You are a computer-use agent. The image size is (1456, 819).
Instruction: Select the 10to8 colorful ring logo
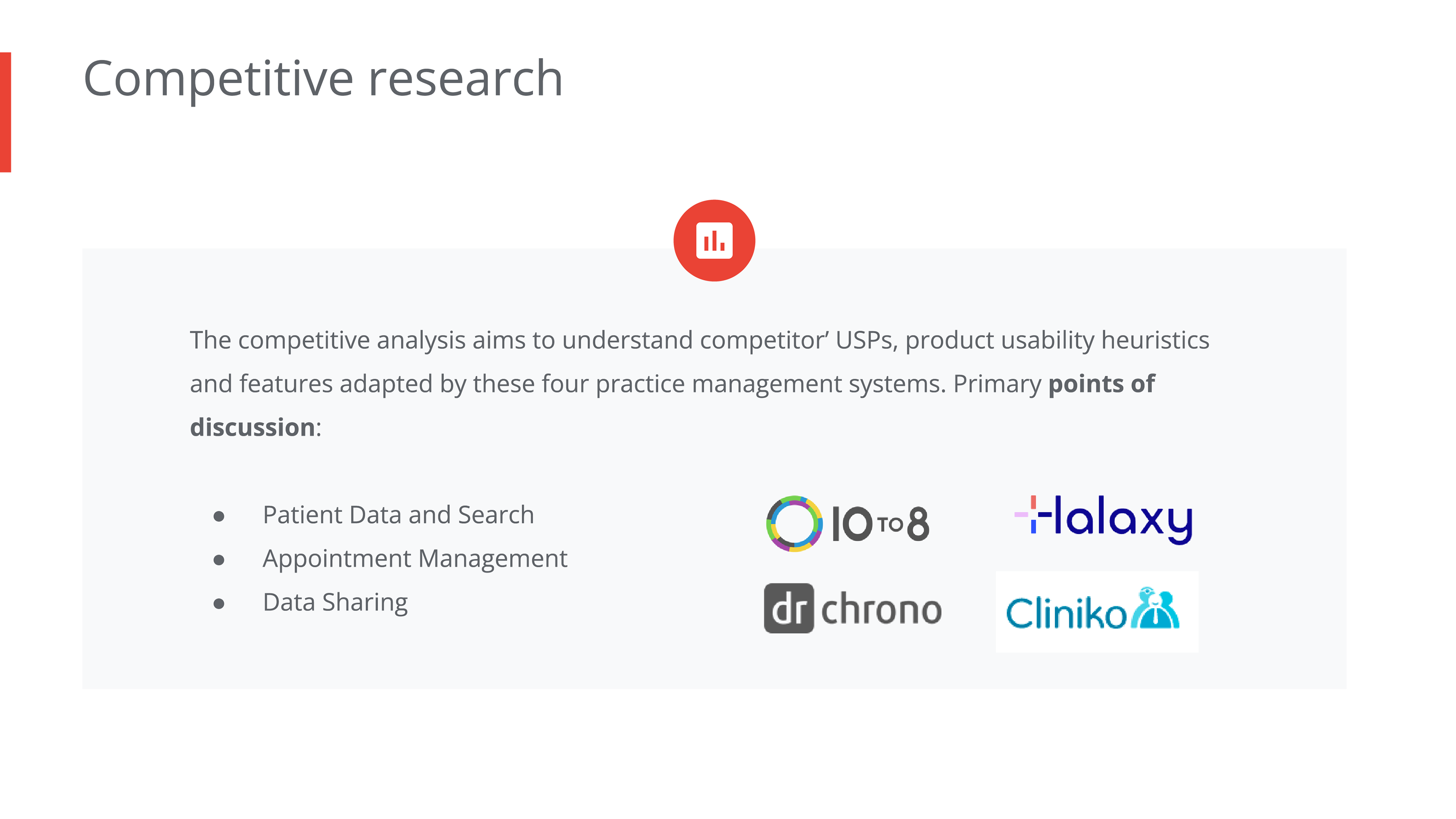click(794, 523)
